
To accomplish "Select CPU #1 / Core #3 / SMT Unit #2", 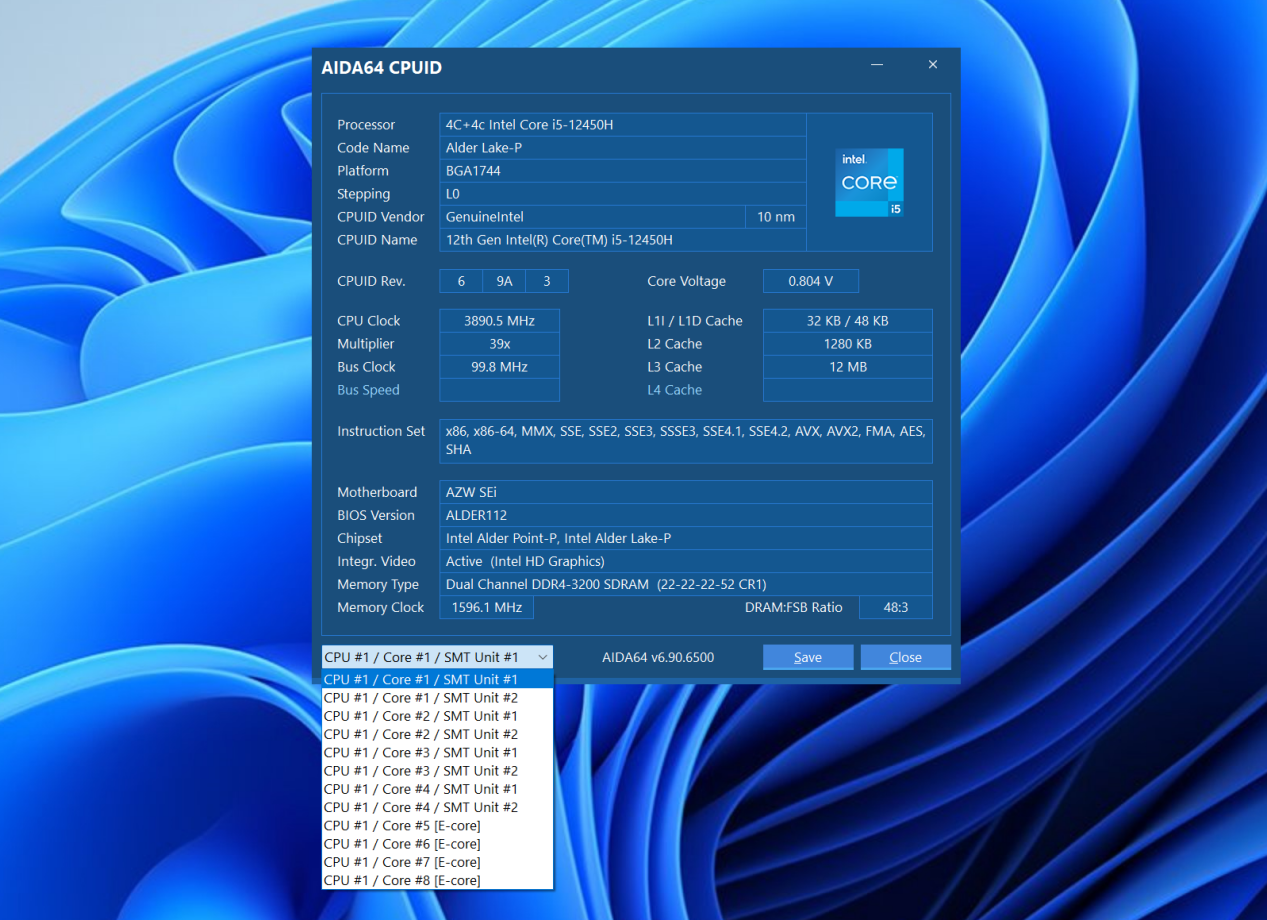I will coord(437,771).
